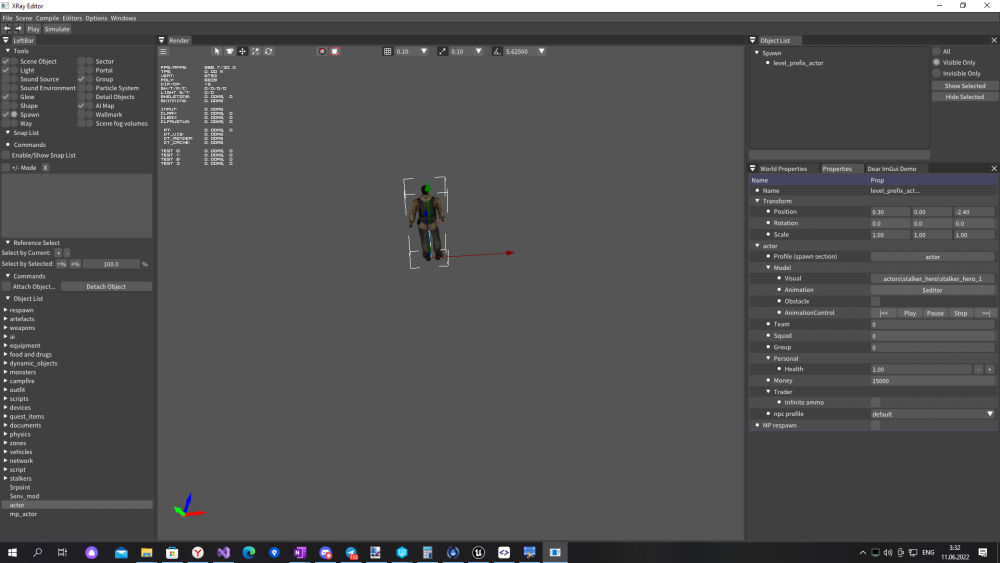This screenshot has height=563, width=1000.
Task: Click the Show Selected button
Action: point(964,85)
